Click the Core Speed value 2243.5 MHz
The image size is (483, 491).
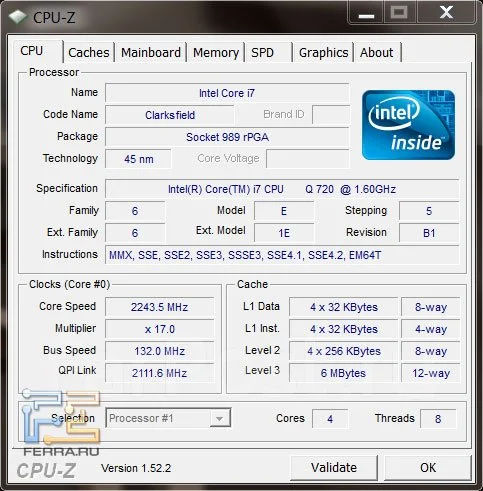[159, 307]
